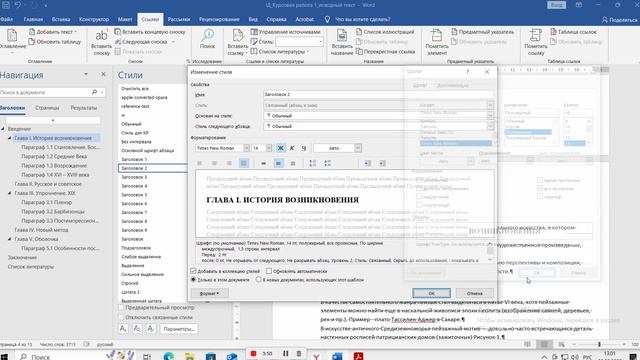Increase paragraph spacing in dialog
Image resolution: width=640 pixels, height=360 pixels.
pyautogui.click(x=313, y=163)
